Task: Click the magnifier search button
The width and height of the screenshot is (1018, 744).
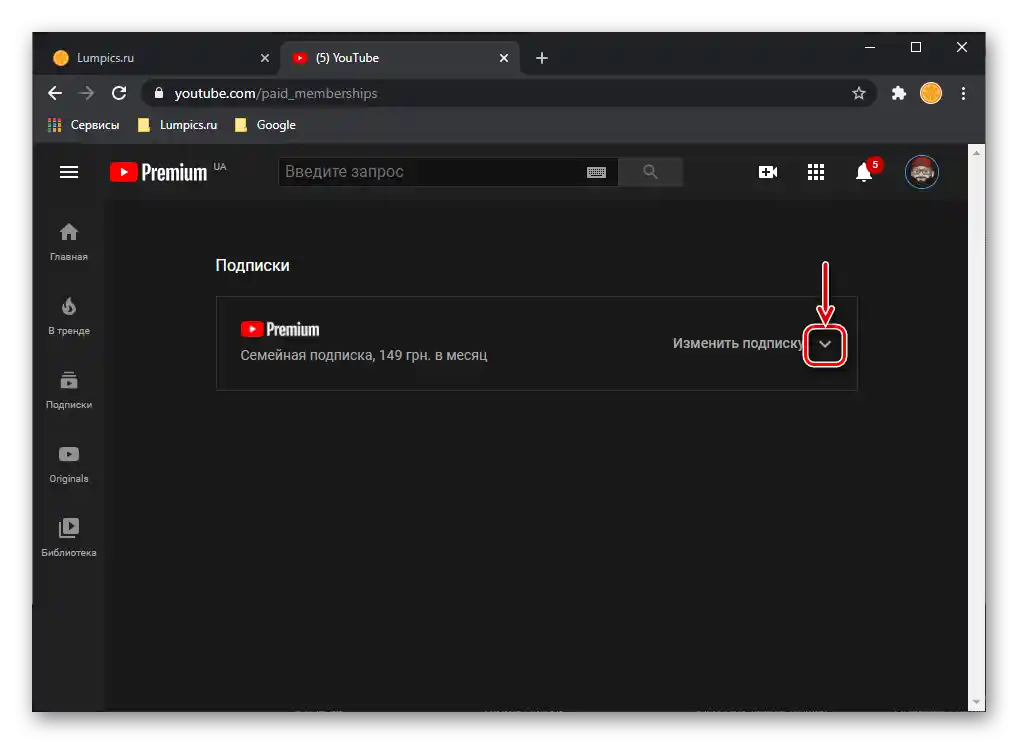Action: pyautogui.click(x=650, y=172)
